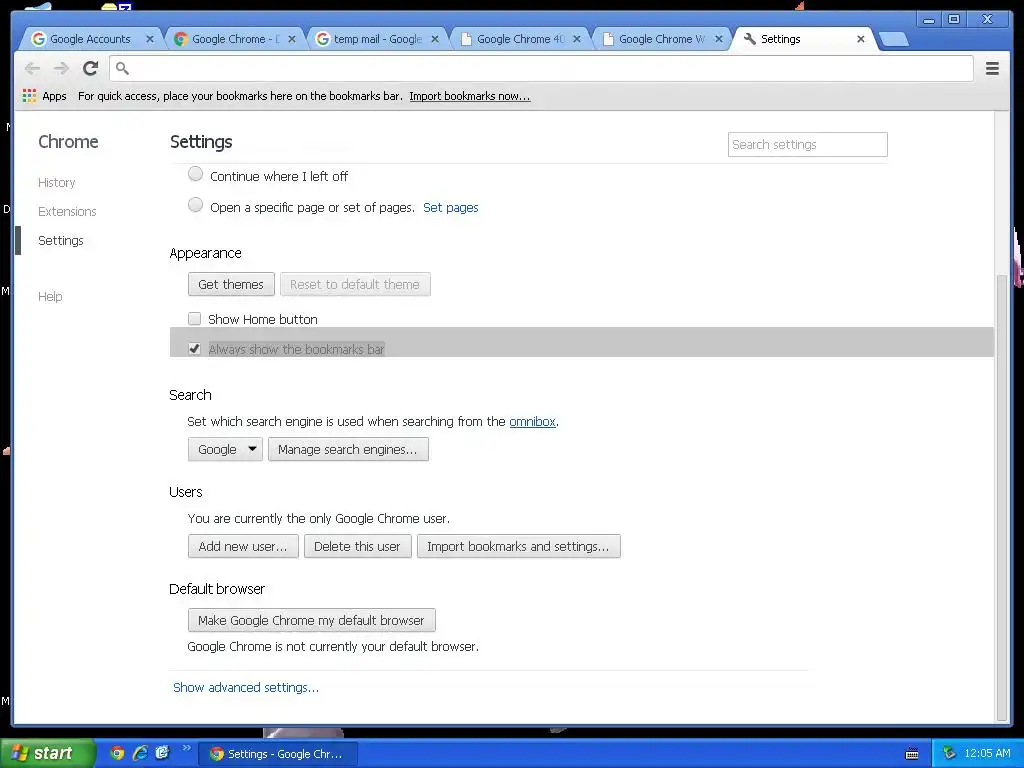The image size is (1024, 768).
Task: Open the Chrome hamburger menu icon
Action: pyautogui.click(x=992, y=68)
